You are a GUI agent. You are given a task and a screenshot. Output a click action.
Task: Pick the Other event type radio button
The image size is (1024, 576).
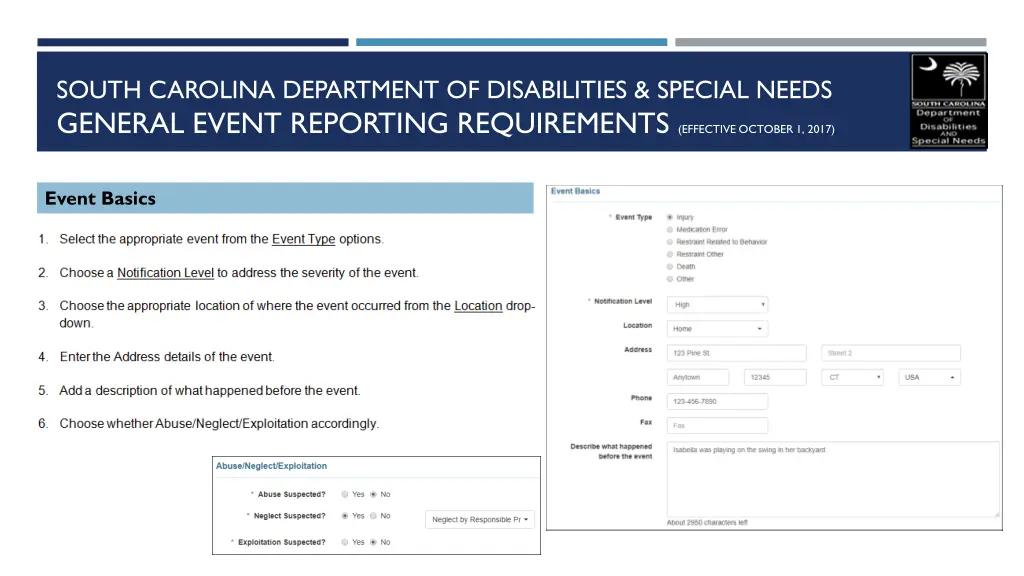tap(670, 279)
